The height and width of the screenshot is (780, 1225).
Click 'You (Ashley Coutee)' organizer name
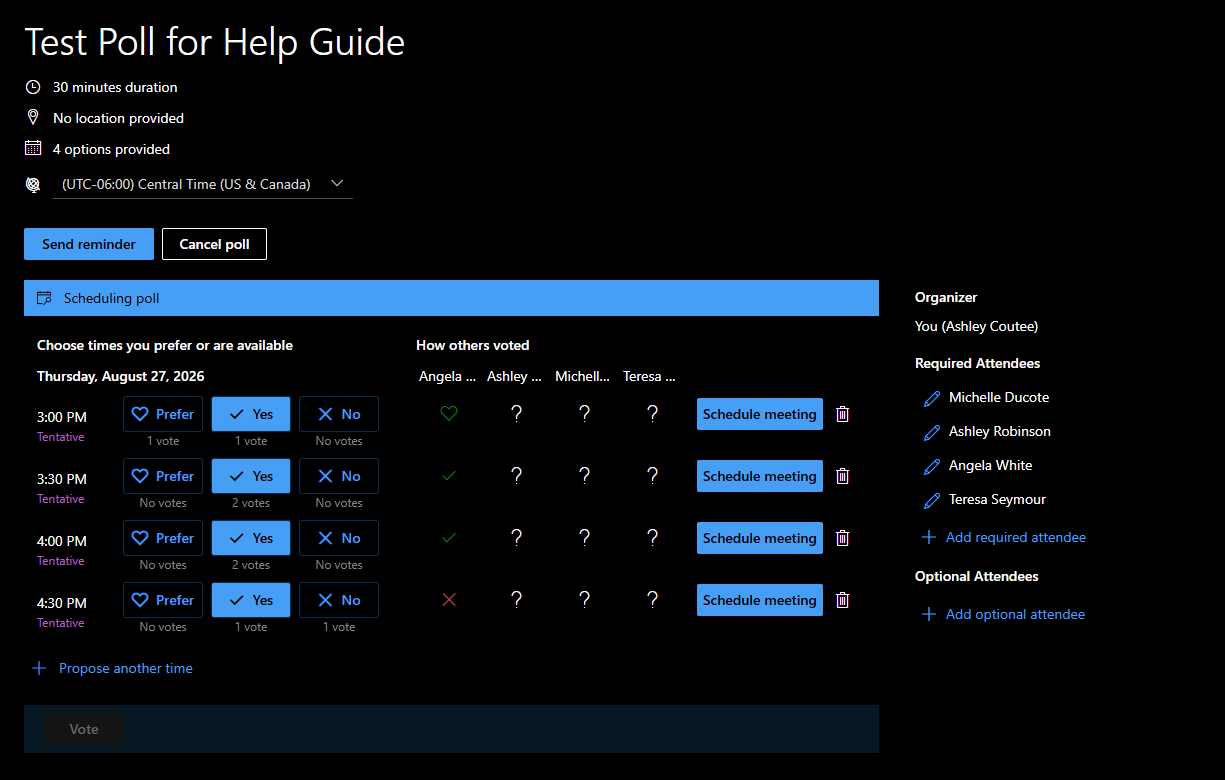click(x=976, y=326)
